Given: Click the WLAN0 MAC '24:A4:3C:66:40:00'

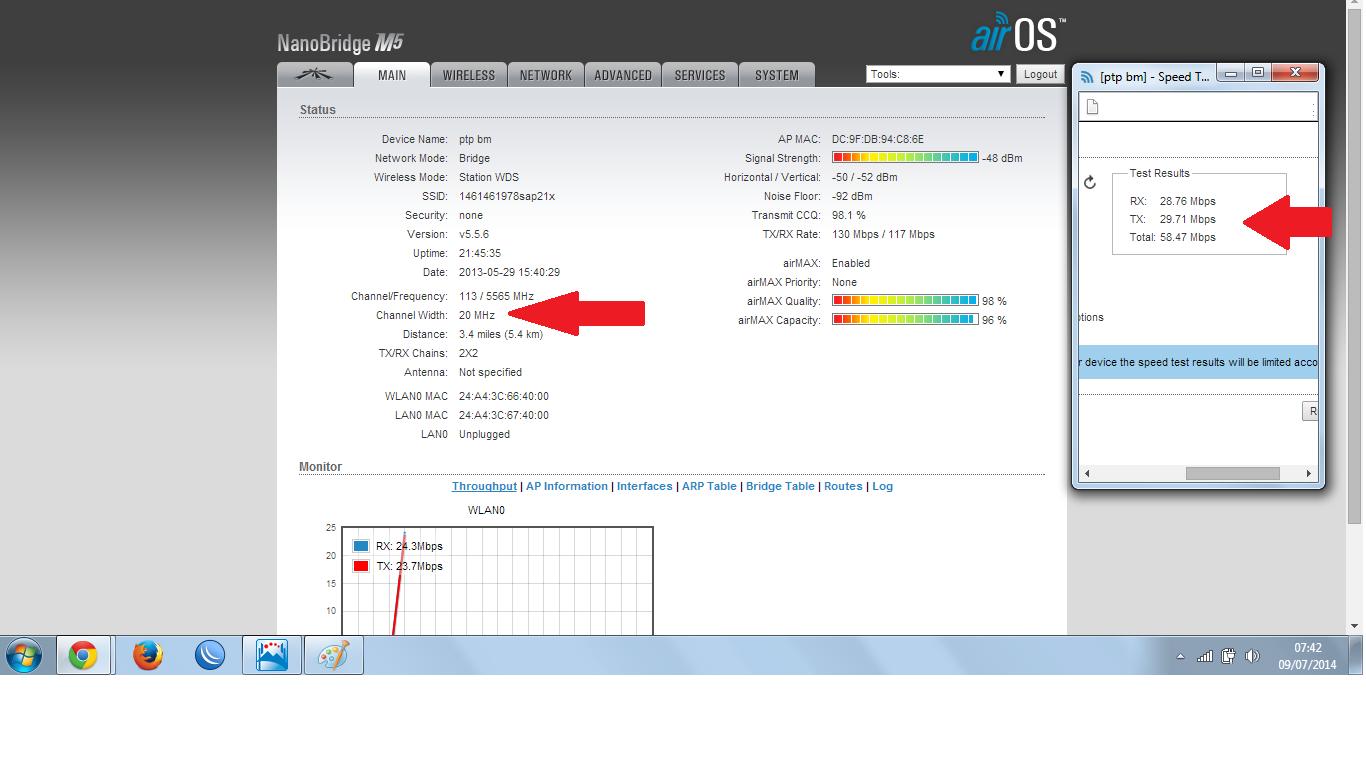Looking at the screenshot, I should (504, 397).
